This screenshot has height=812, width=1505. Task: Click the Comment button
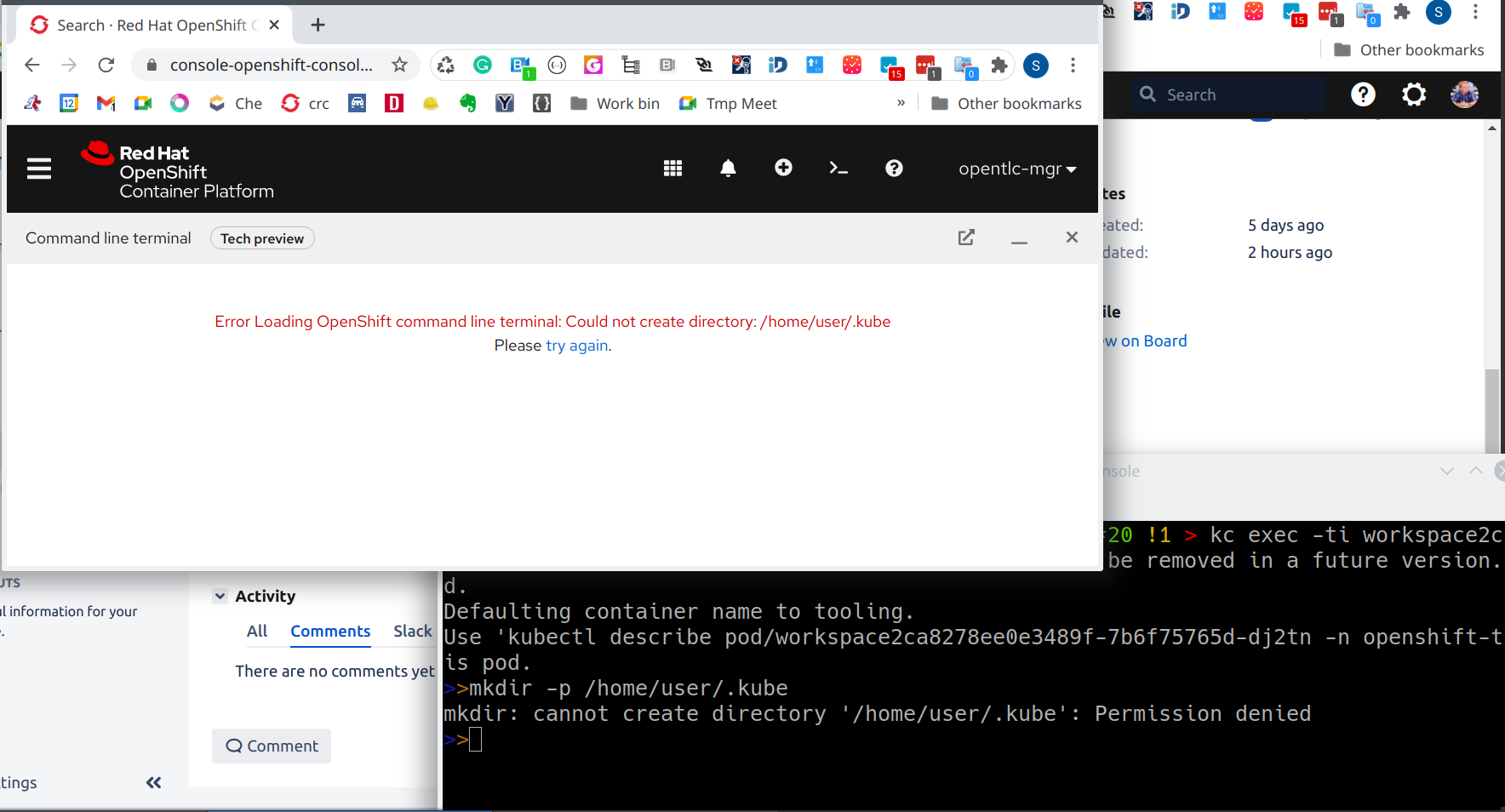(272, 746)
